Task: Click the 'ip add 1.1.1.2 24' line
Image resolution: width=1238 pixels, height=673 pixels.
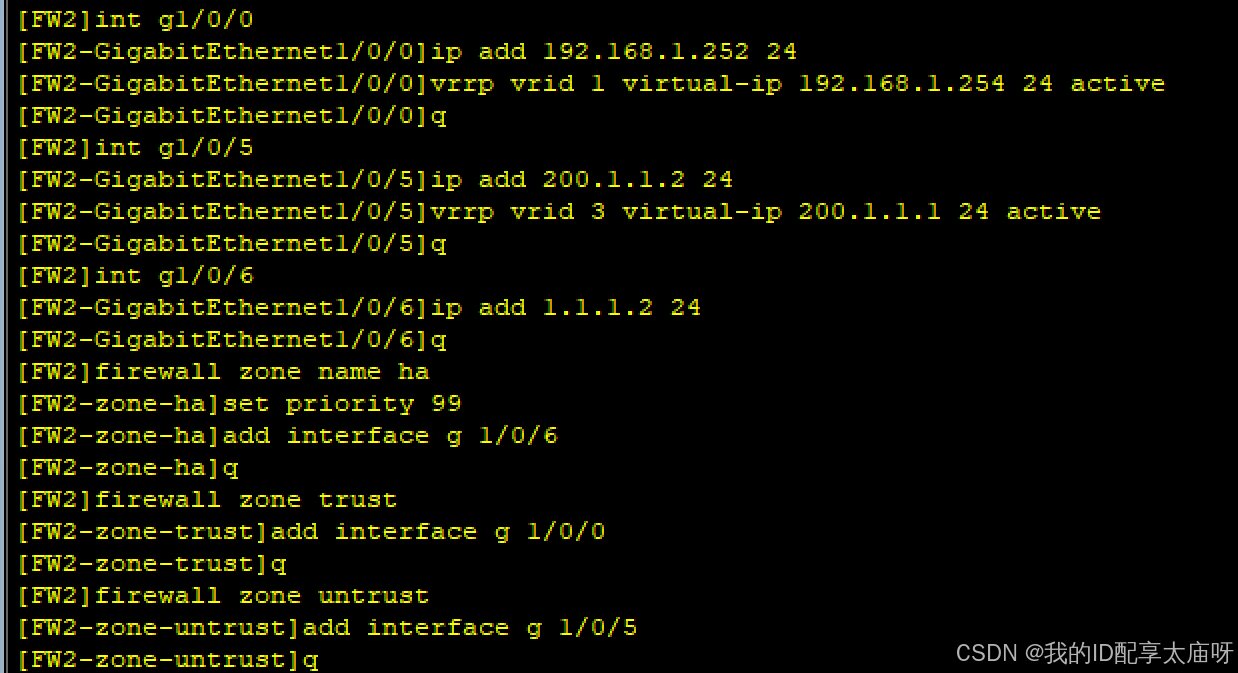Action: pyautogui.click(x=359, y=308)
